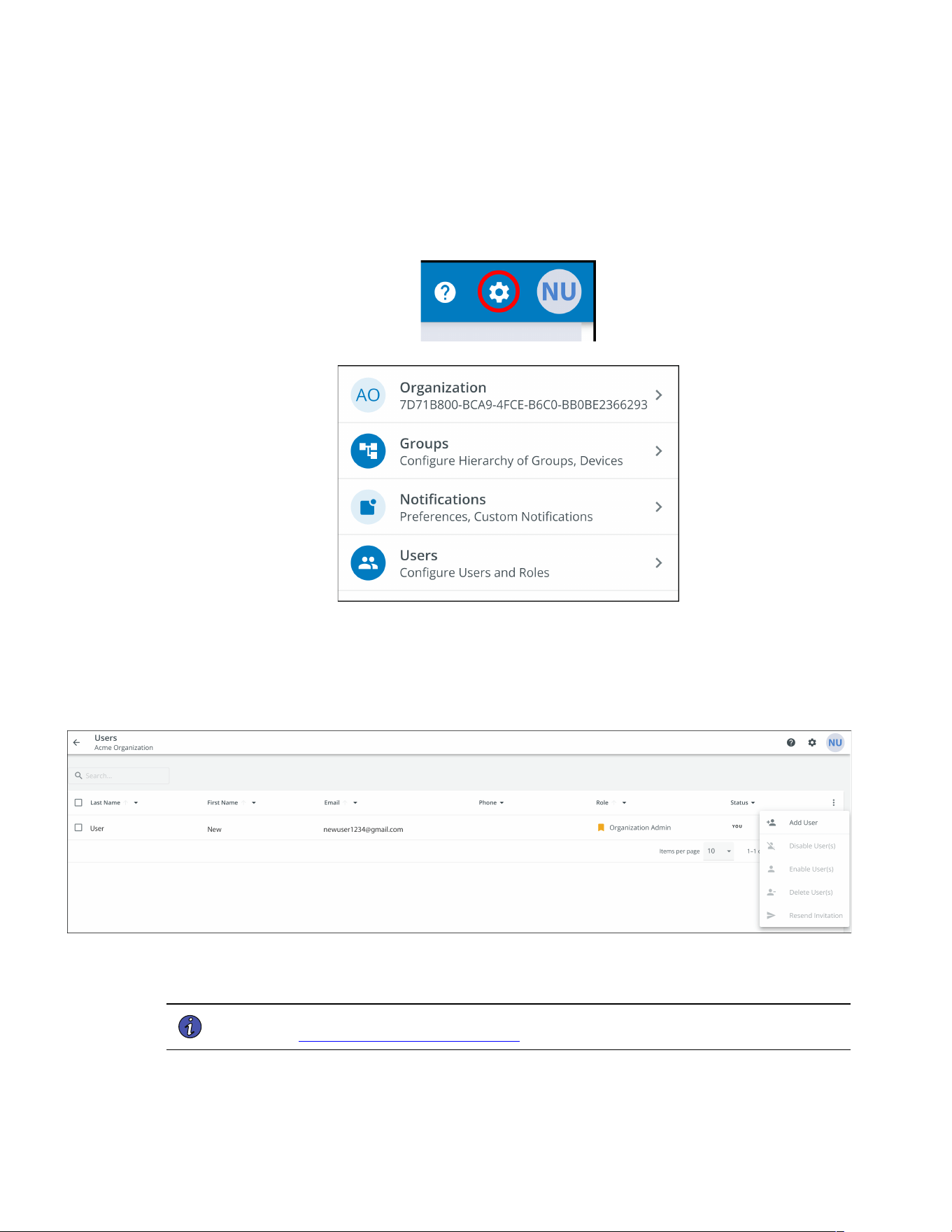The height and width of the screenshot is (1232, 952).
Task: Open the First Name column dropdown arrow
Action: [x=254, y=802]
